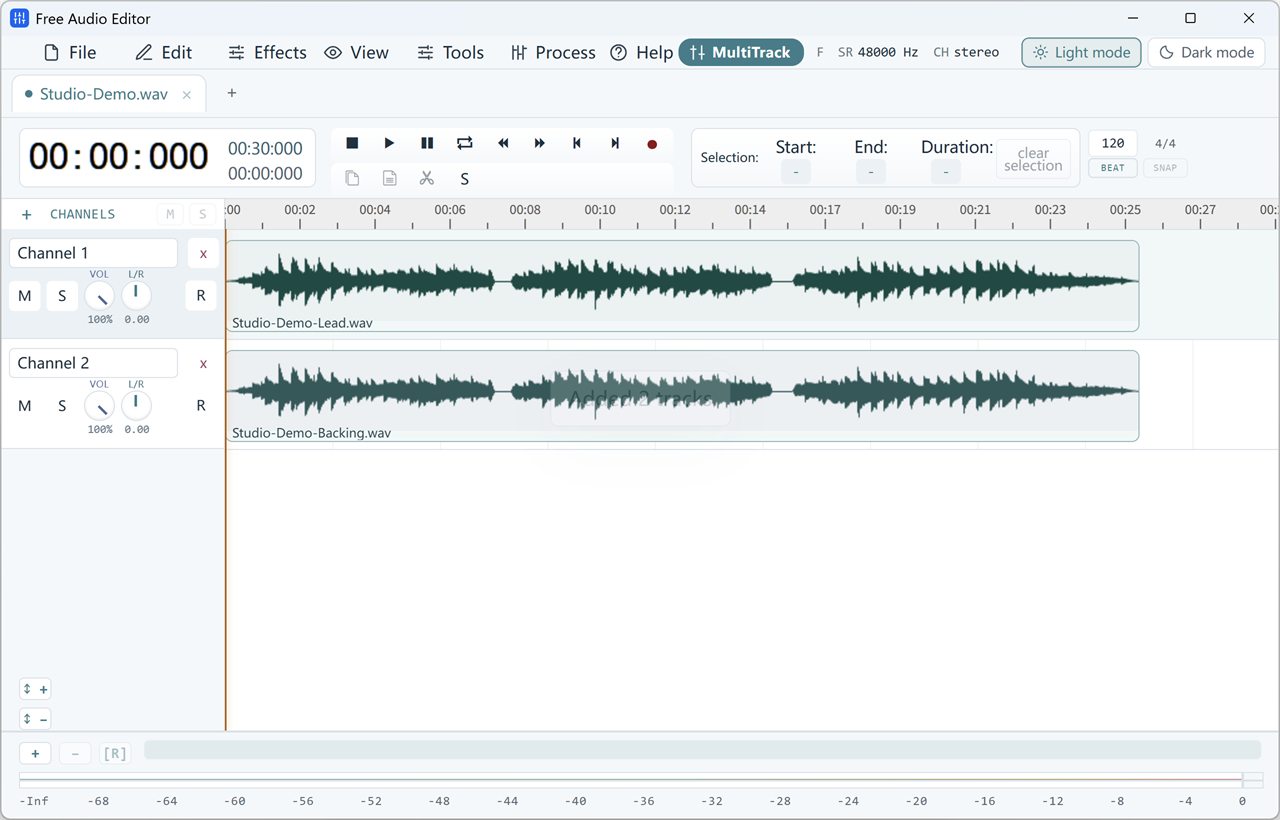
Task: Click the fast forward icon
Action: click(x=539, y=144)
